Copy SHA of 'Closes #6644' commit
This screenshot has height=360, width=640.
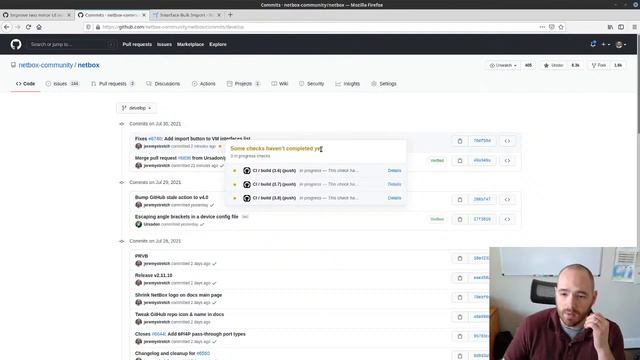[x=460, y=336]
